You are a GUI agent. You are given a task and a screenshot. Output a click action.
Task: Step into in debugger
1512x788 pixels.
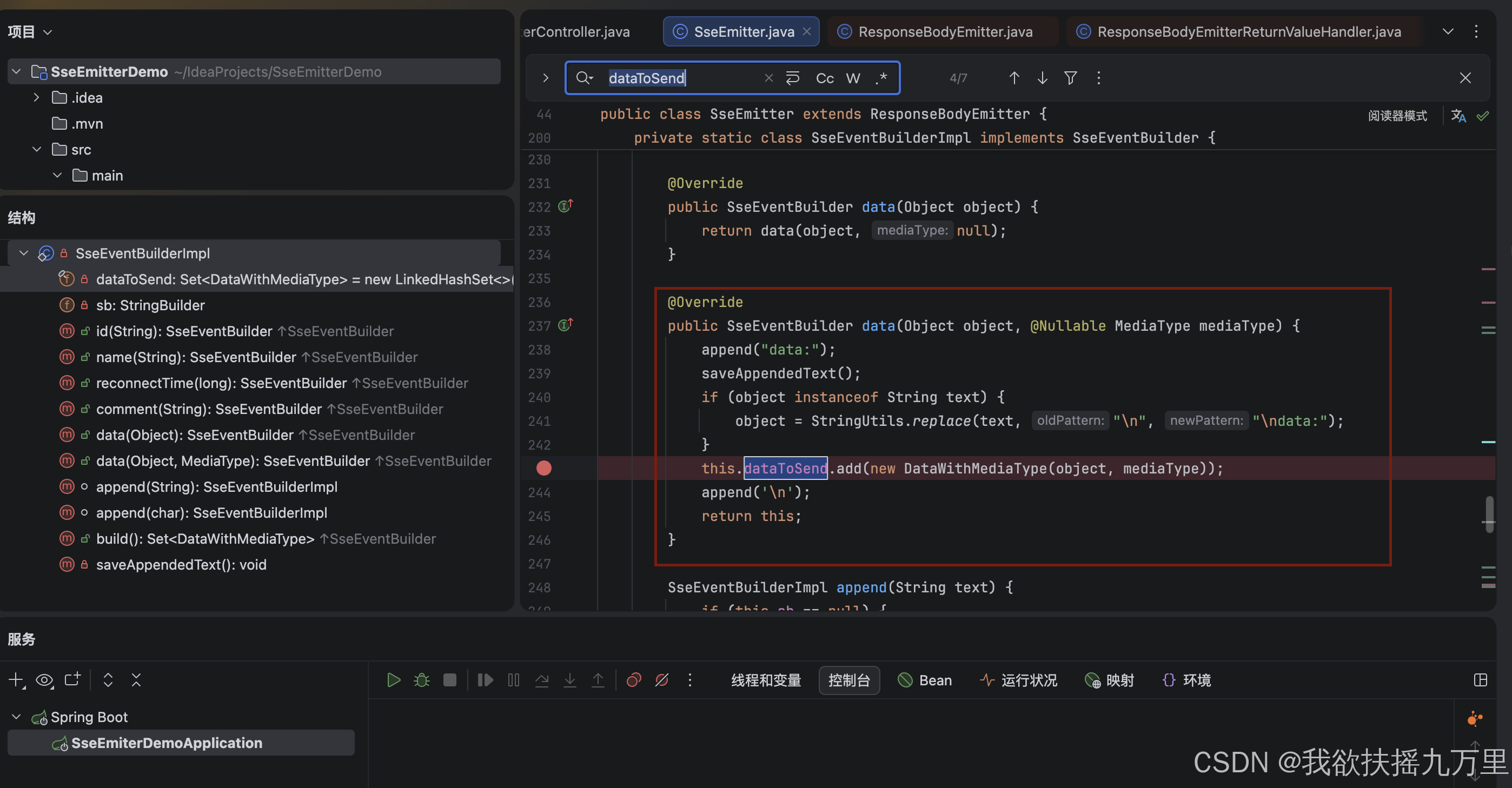click(570, 680)
